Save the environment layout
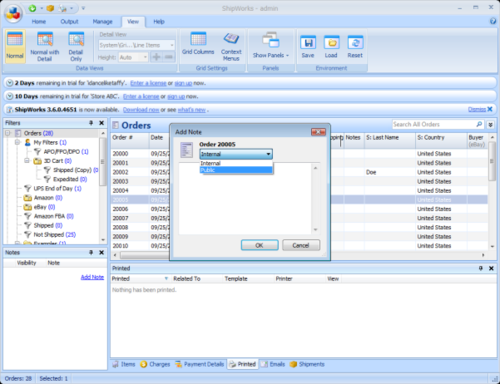The height and width of the screenshot is (384, 500). [x=308, y=46]
